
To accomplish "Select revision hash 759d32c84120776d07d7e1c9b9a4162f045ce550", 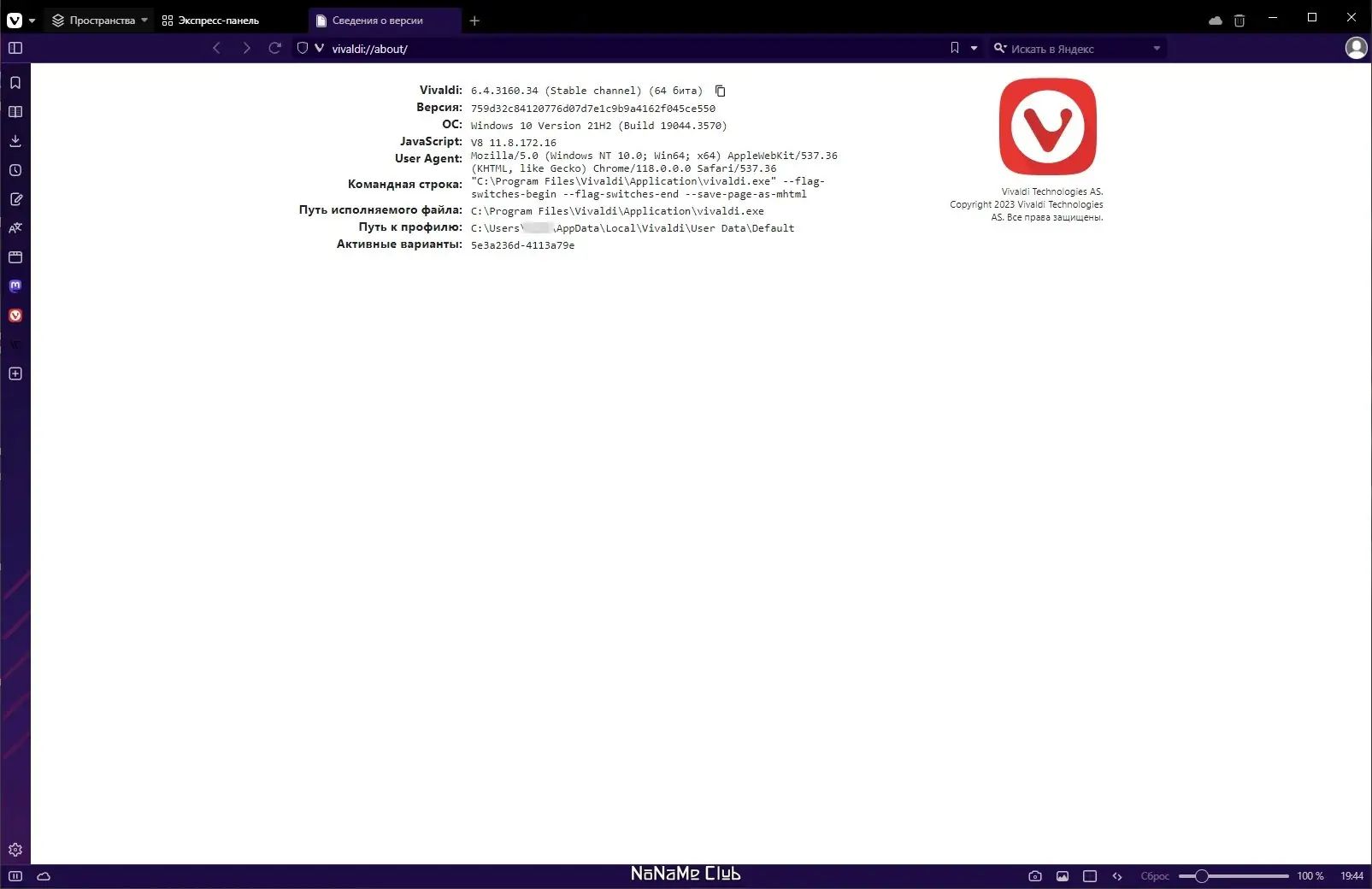I will (x=593, y=109).
